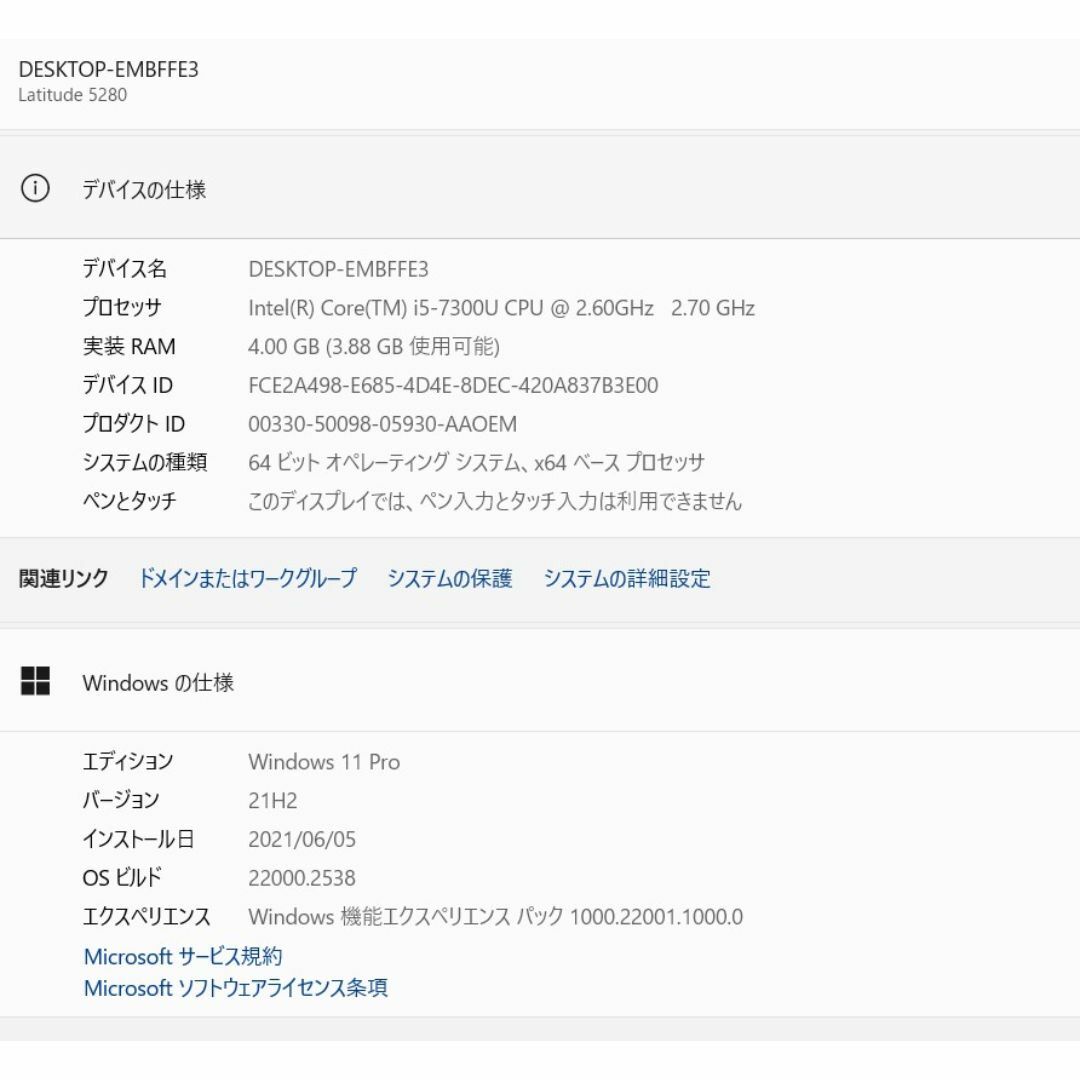Click the プロダクト ID value 00330-50098-05930-AAOEM
Screen dimensions: 1080x1080
tap(382, 424)
